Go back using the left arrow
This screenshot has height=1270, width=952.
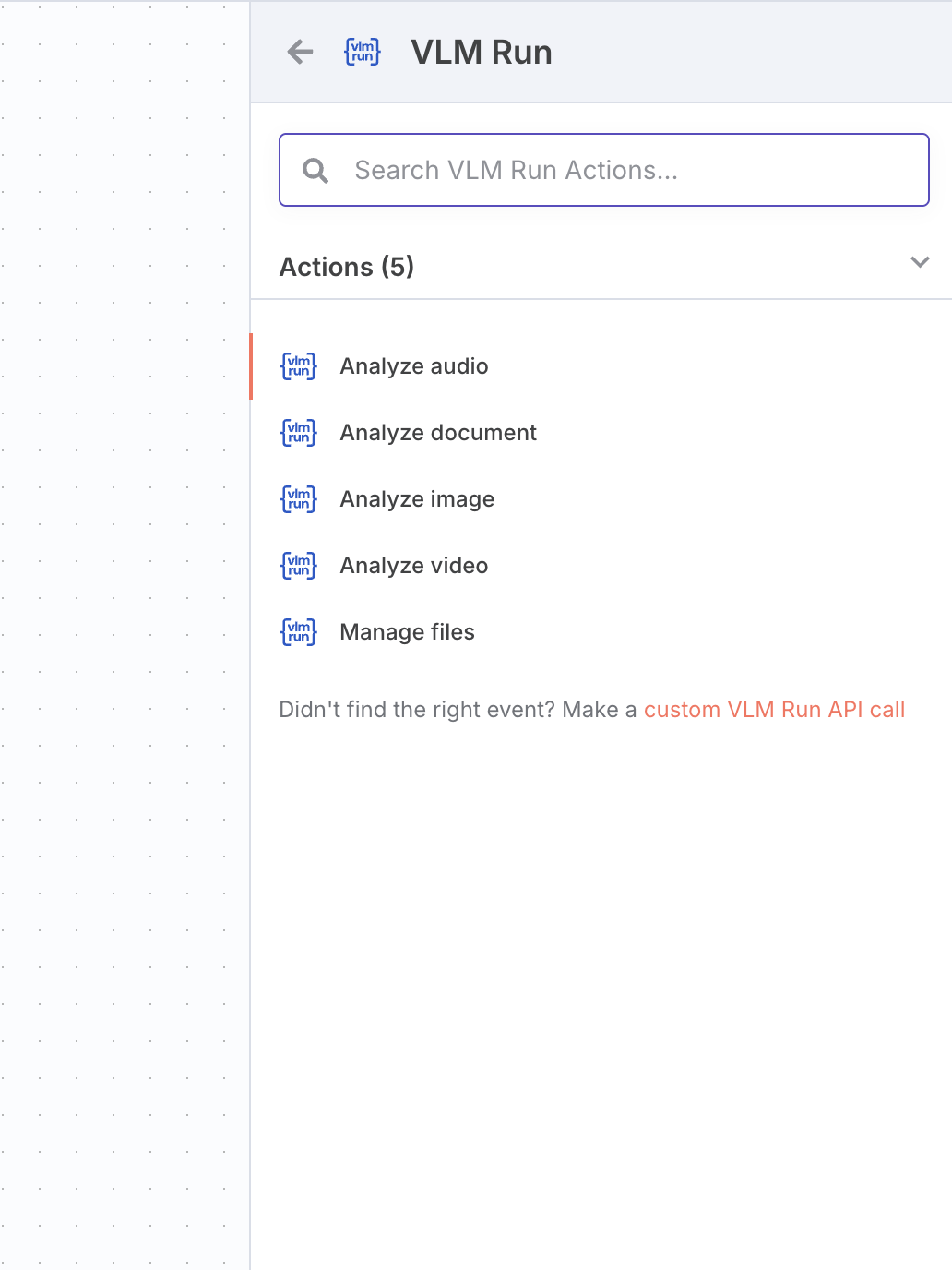point(300,52)
